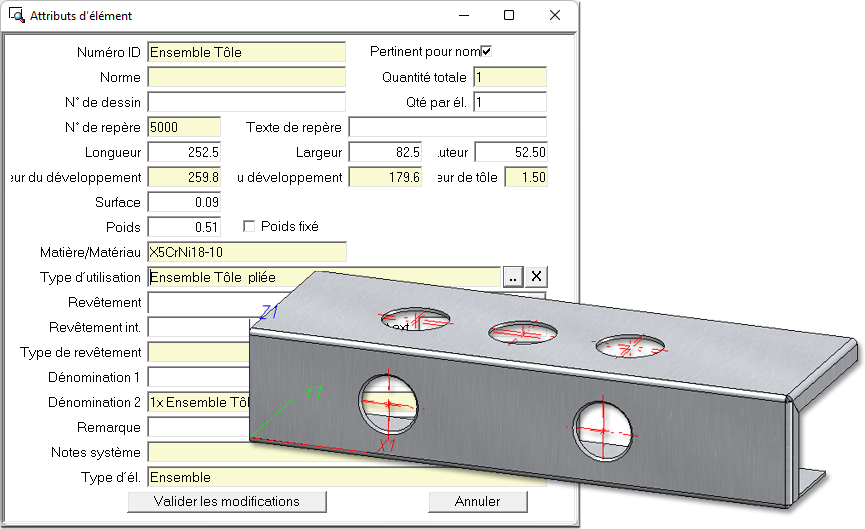Click the dialog title bar magnifier icon
Screen dimensions: 865x529
pyautogui.click(x=16, y=16)
